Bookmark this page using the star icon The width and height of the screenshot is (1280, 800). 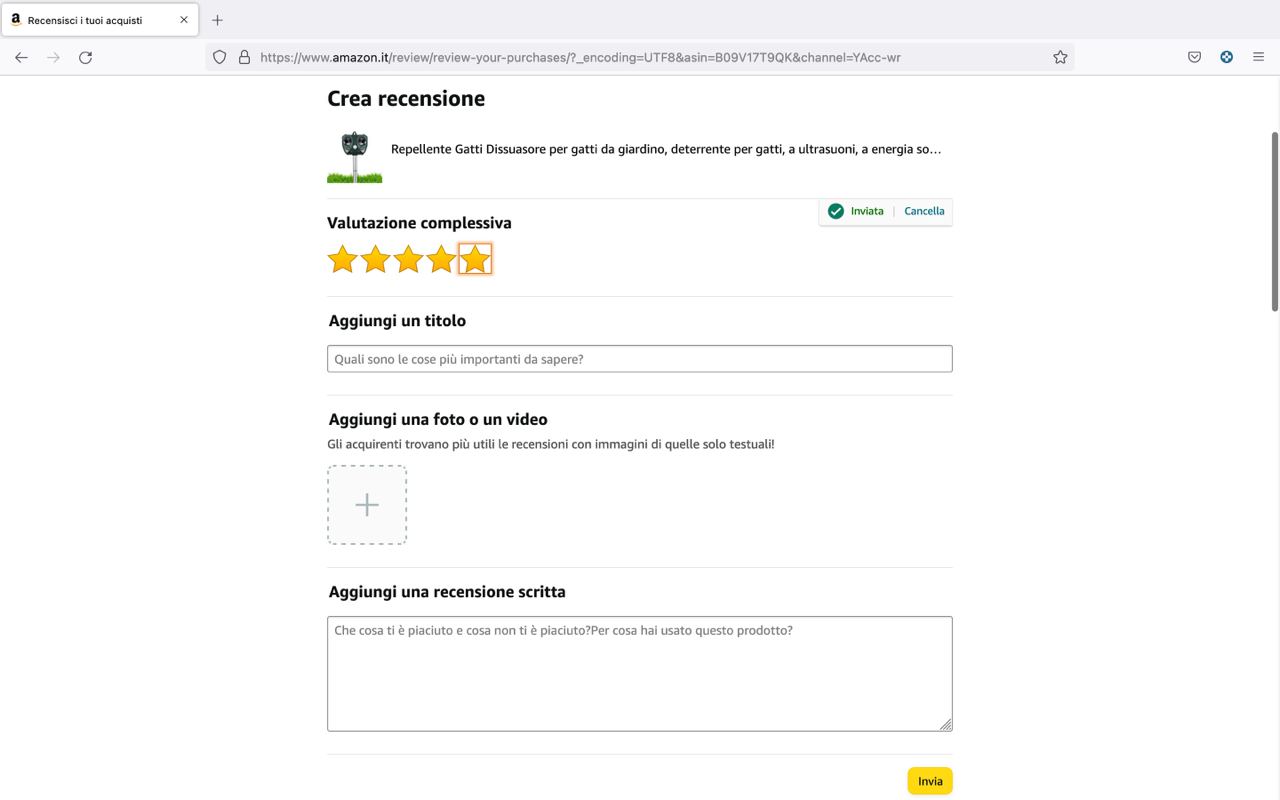[x=1060, y=57]
